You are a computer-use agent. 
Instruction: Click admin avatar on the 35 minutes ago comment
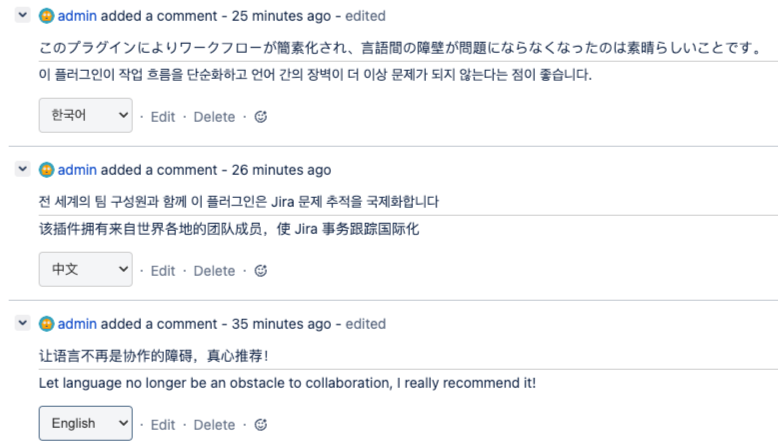point(46,325)
